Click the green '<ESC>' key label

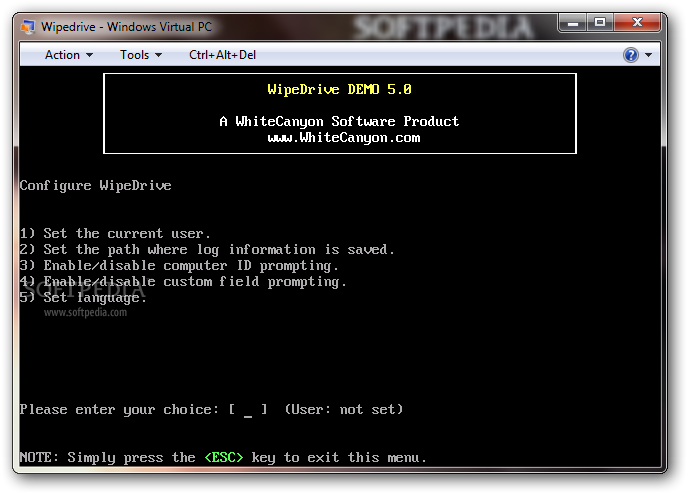[x=224, y=458]
